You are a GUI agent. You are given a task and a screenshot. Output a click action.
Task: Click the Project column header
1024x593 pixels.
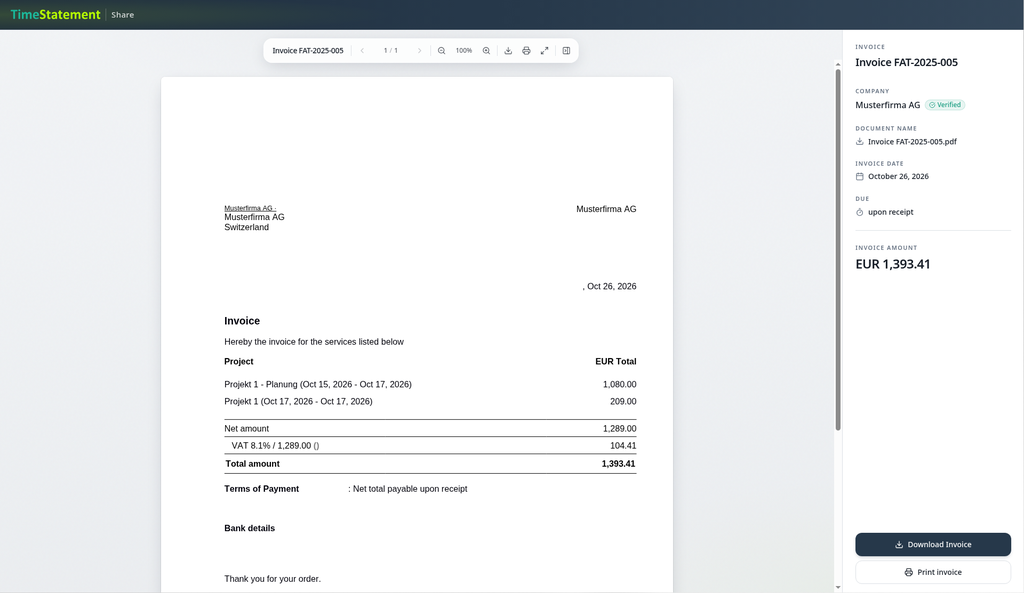click(x=238, y=361)
